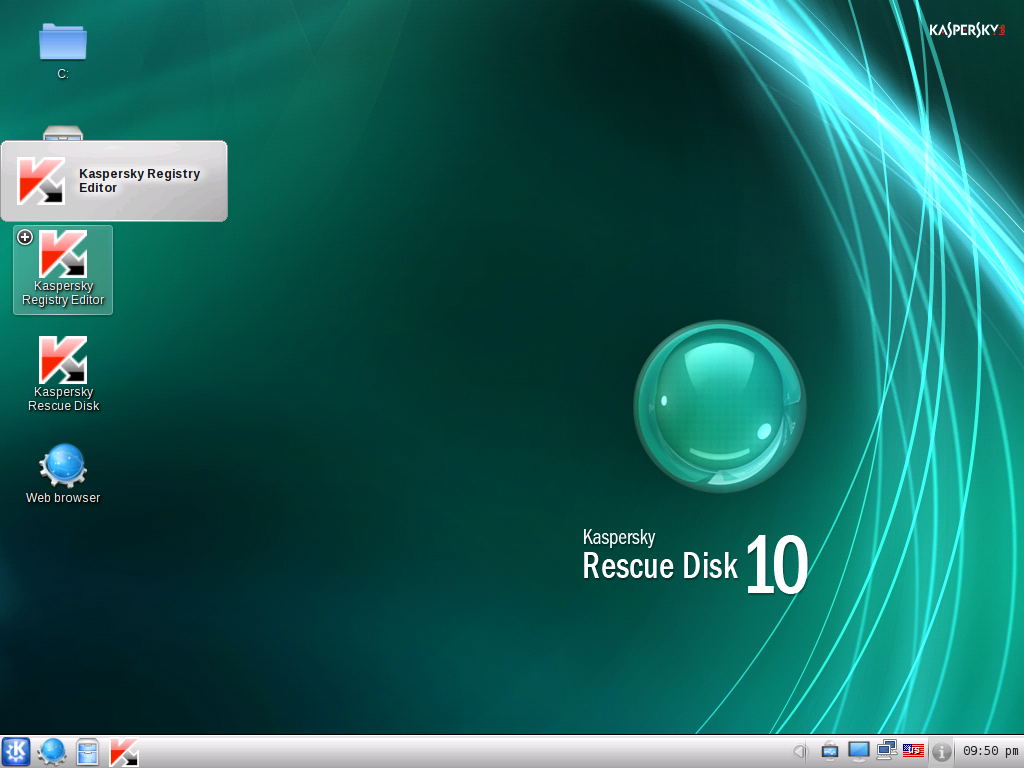Launch web browser from the taskbar
Screen dimensions: 1024x768
click(51, 751)
